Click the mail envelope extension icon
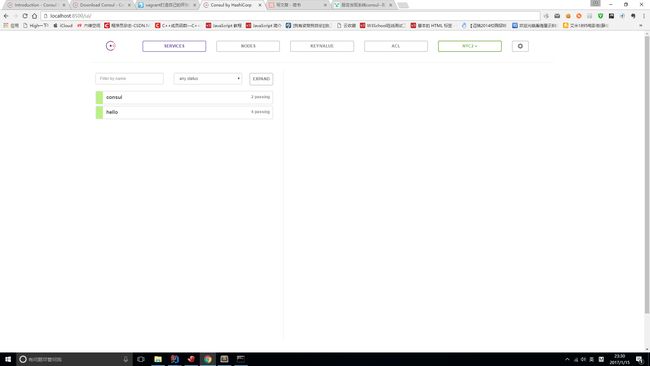 tap(557, 16)
